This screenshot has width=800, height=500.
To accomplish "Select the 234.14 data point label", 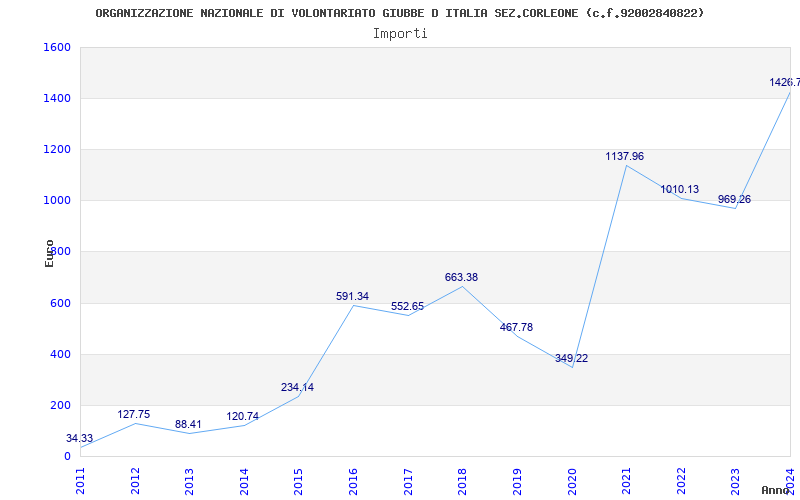I will pos(297,388).
